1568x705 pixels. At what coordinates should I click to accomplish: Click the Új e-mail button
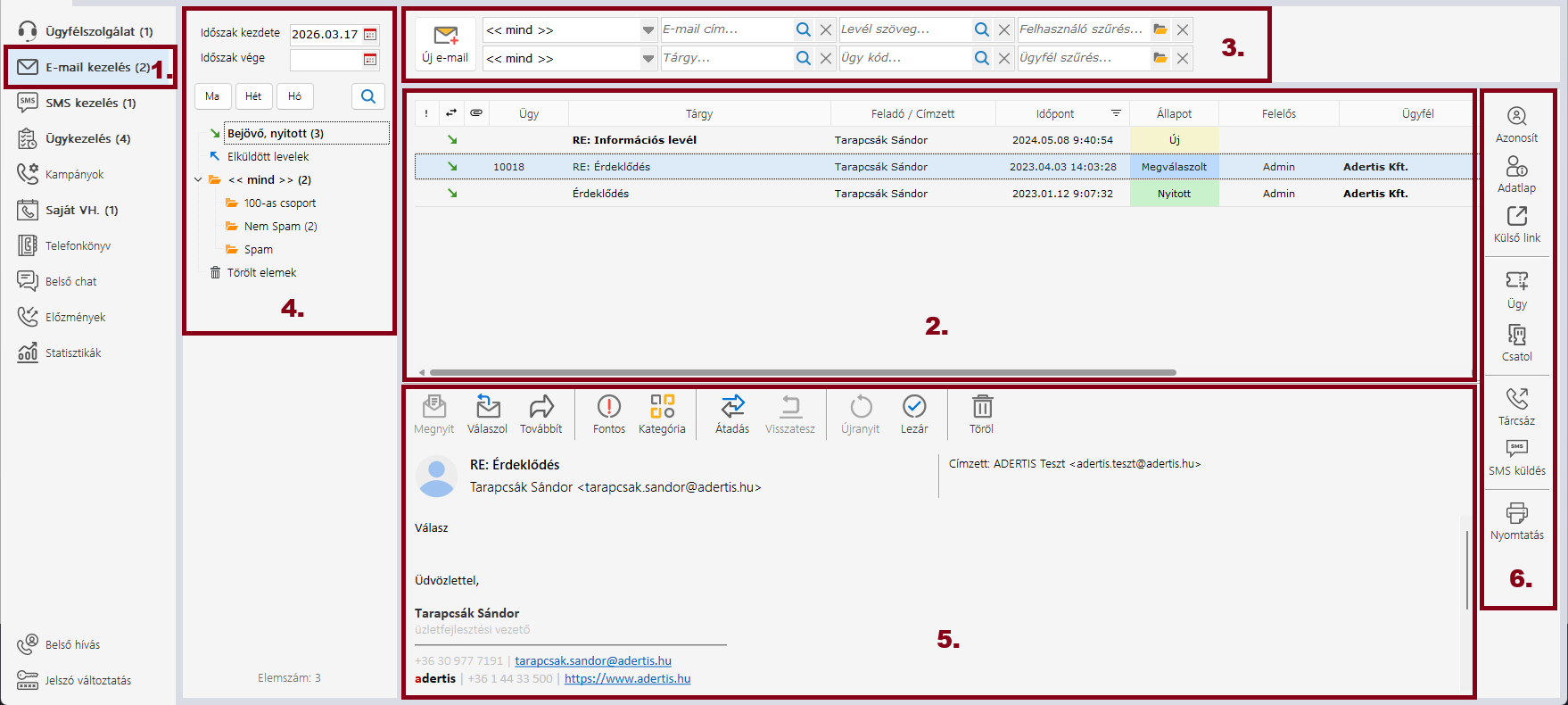click(445, 44)
